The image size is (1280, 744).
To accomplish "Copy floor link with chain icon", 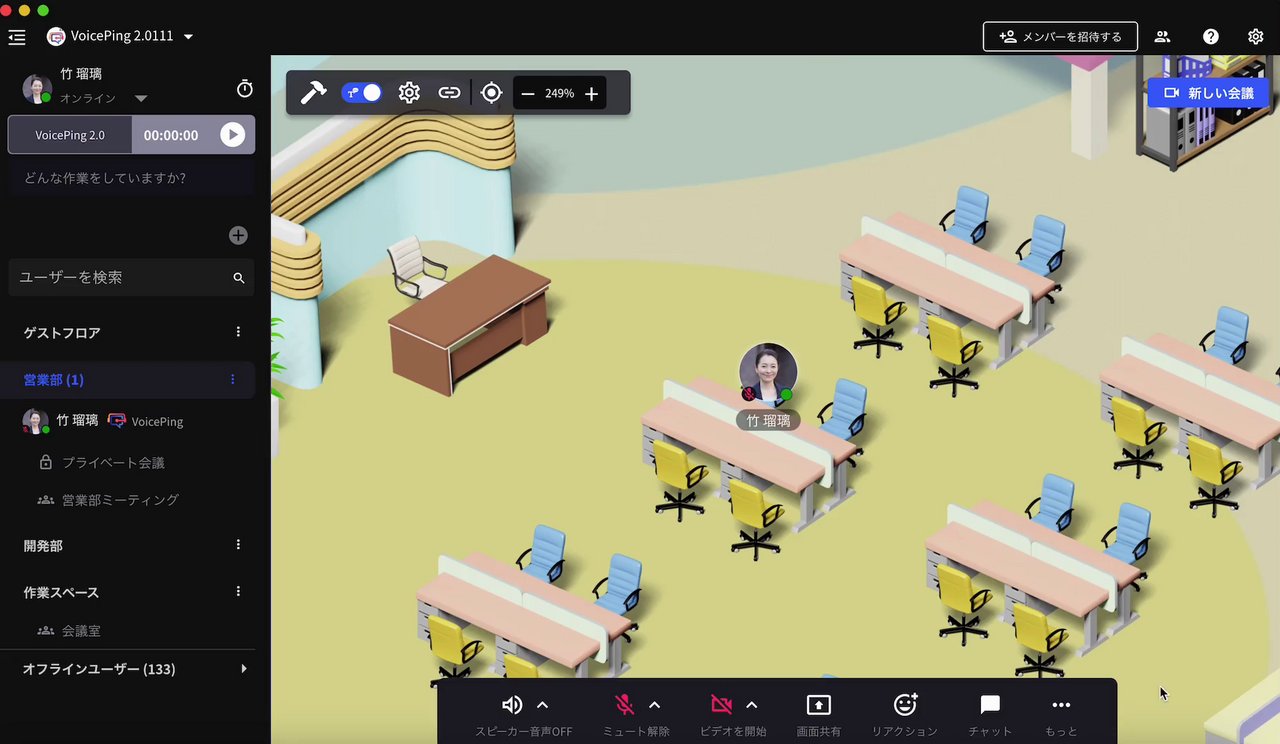I will point(450,93).
